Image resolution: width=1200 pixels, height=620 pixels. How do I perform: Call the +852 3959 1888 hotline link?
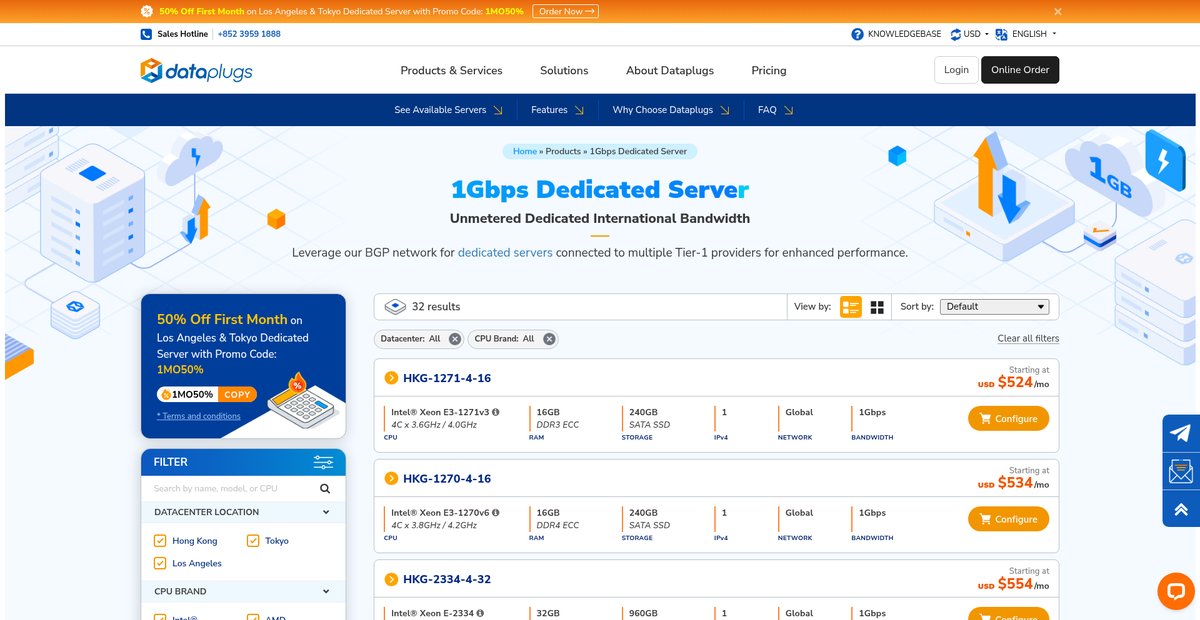[x=249, y=34]
